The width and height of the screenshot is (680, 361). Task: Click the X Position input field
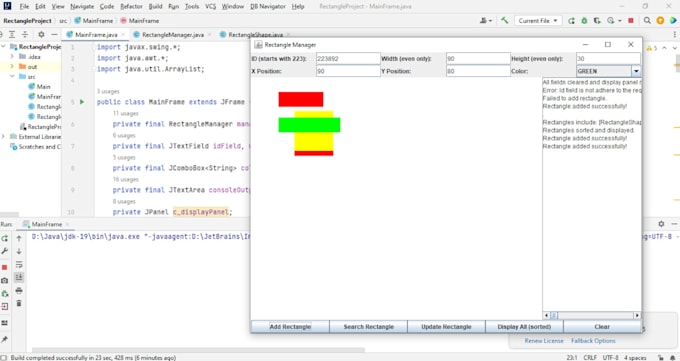click(348, 71)
